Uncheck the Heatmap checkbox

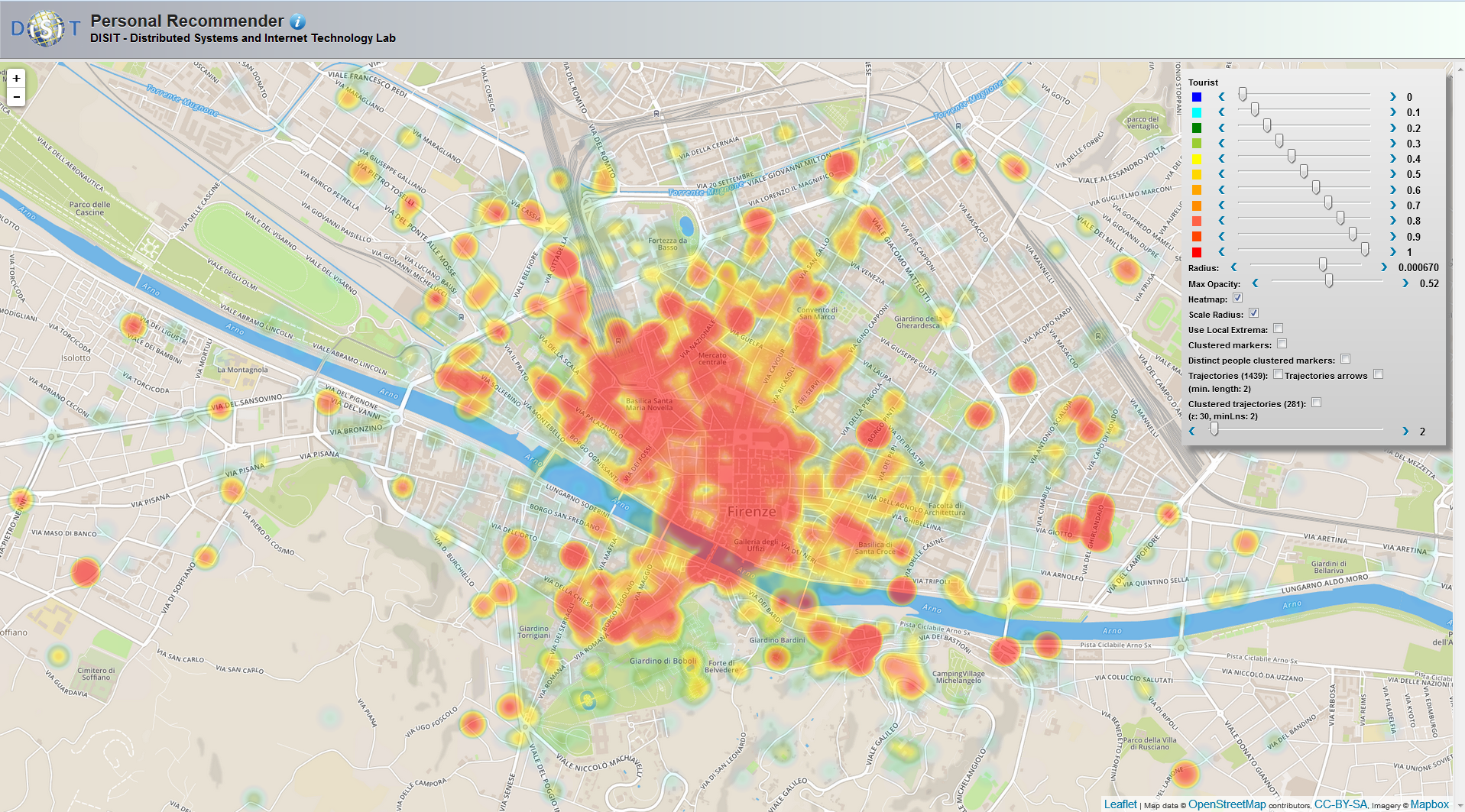1237,298
